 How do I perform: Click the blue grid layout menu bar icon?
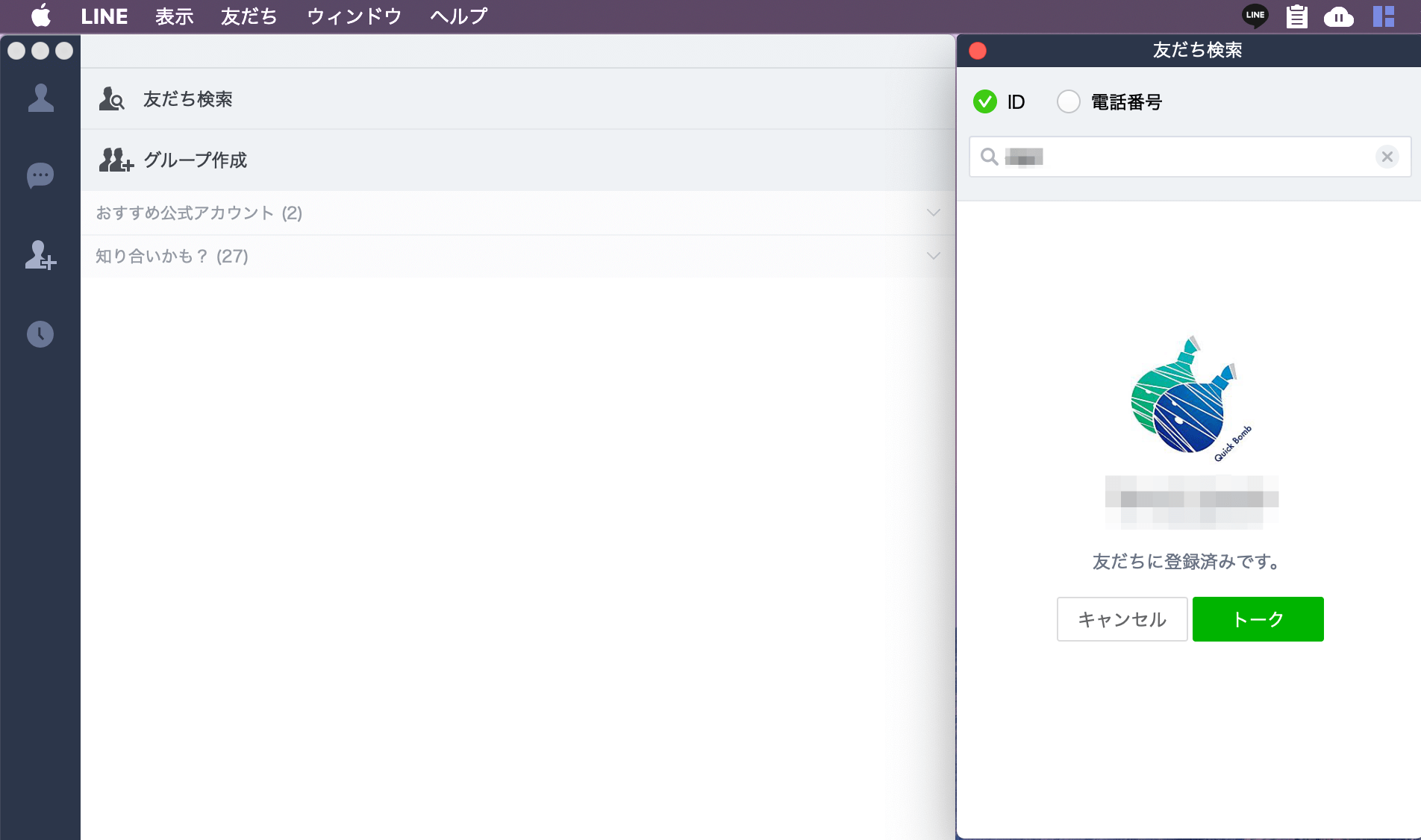1384,16
